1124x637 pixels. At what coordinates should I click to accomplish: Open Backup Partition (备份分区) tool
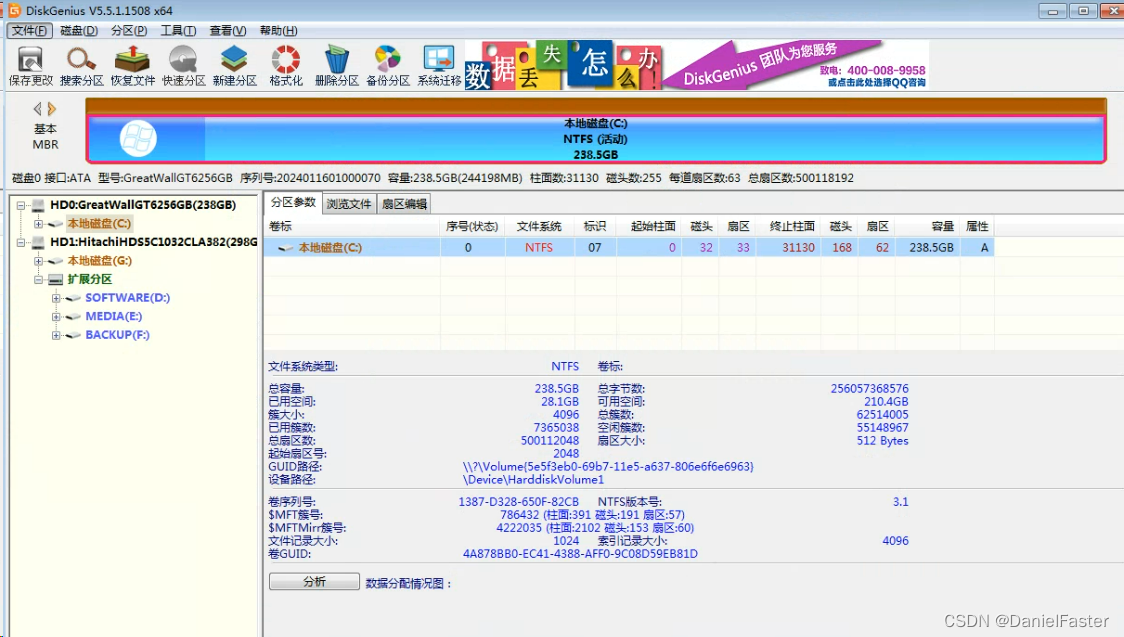(388, 66)
